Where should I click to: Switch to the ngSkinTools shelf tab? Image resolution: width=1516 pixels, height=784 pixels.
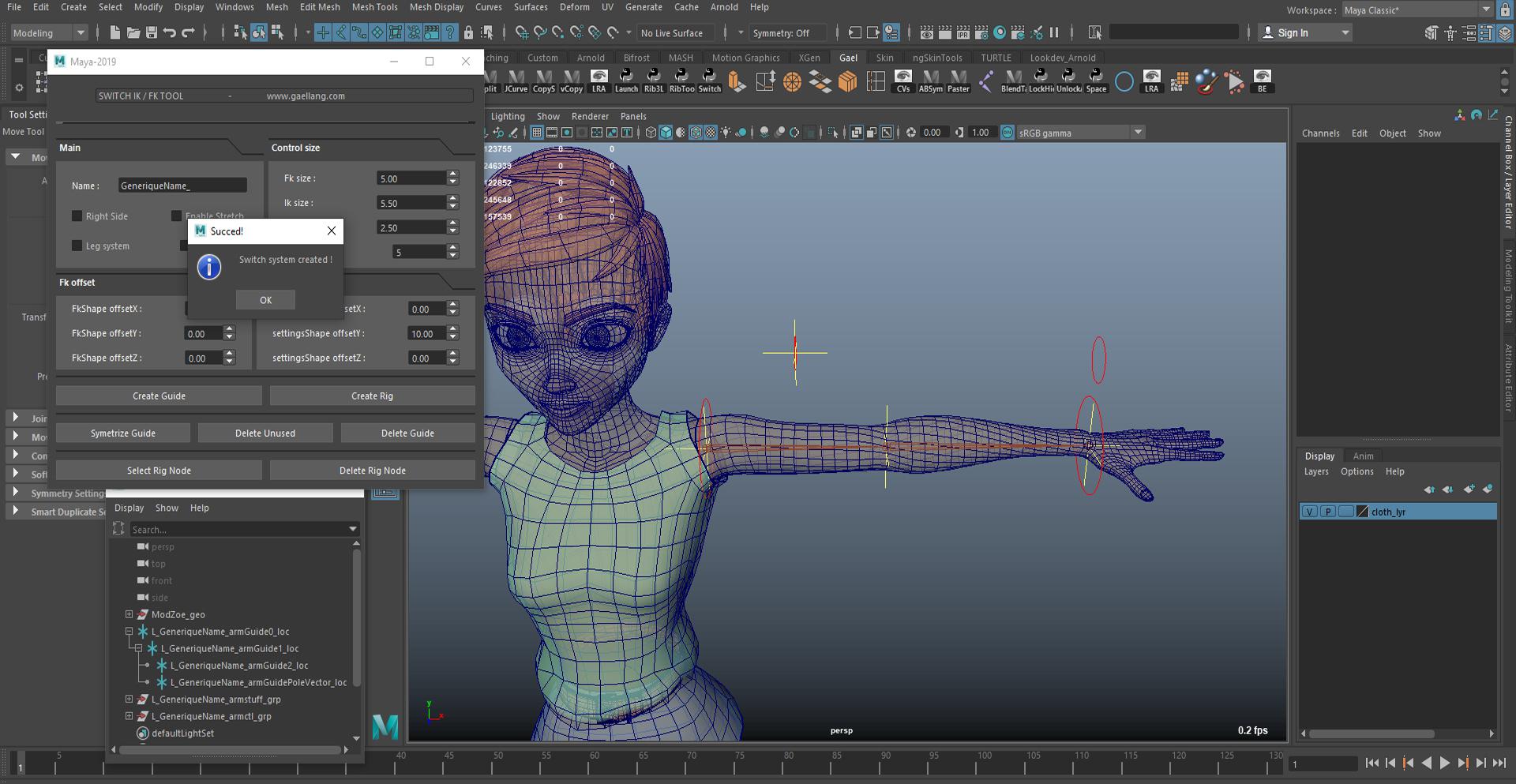[936, 58]
